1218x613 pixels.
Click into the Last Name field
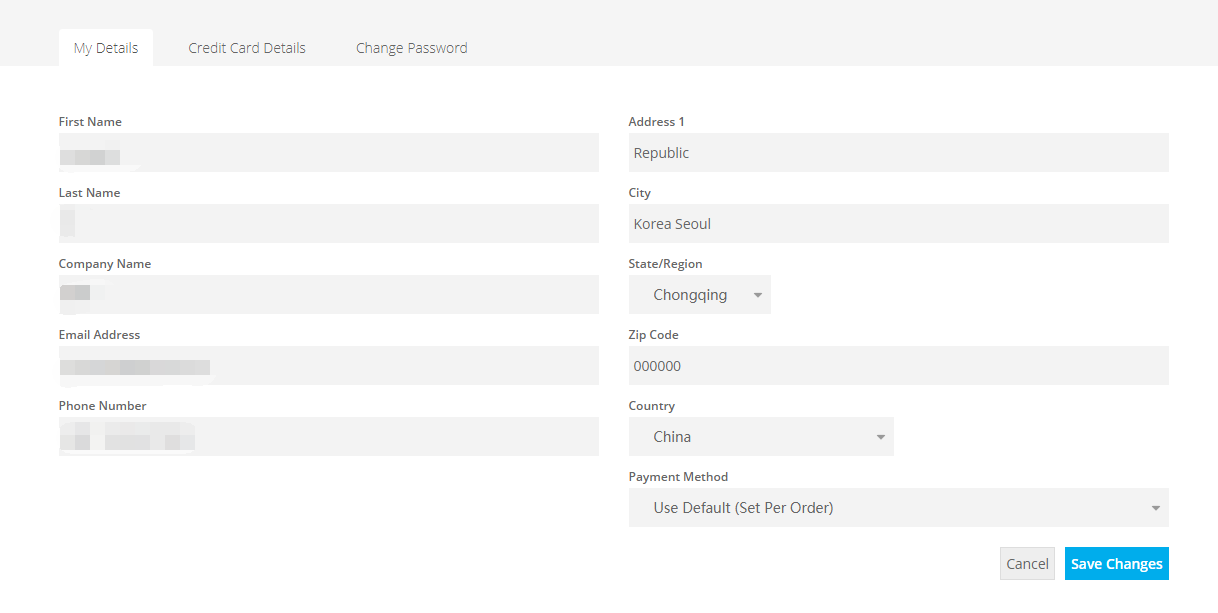pos(329,224)
